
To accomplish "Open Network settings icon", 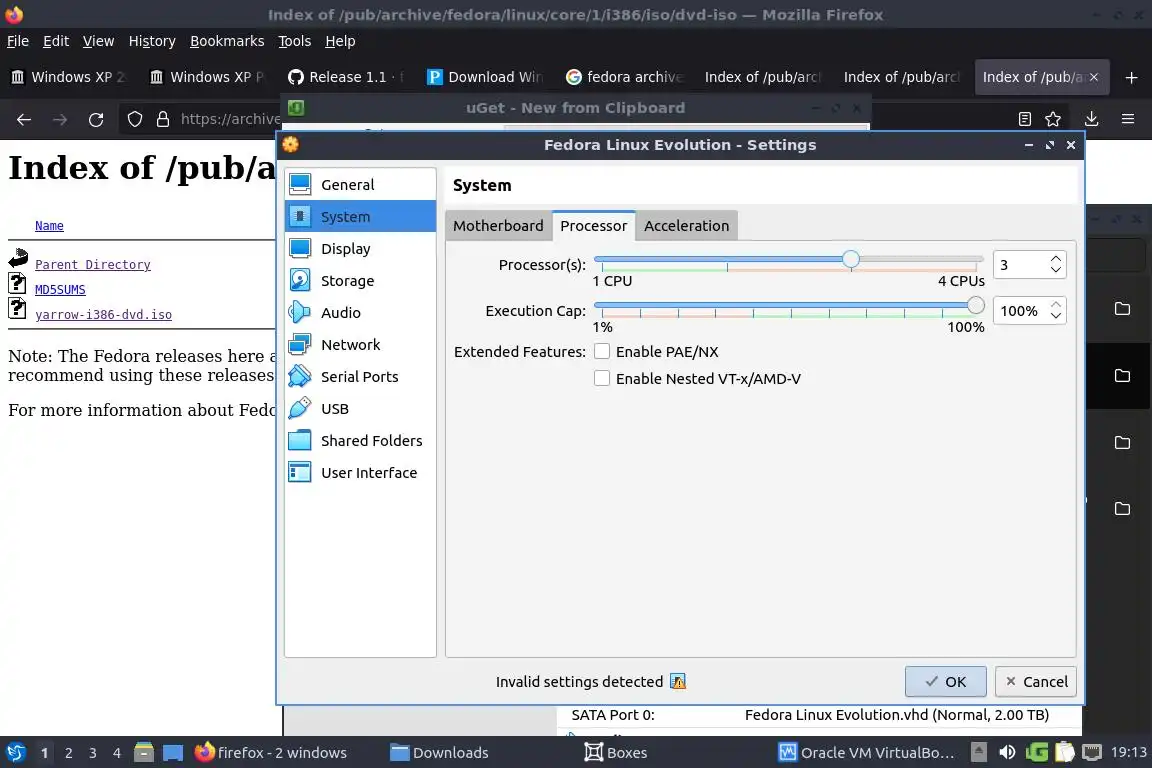I will pyautogui.click(x=300, y=344).
